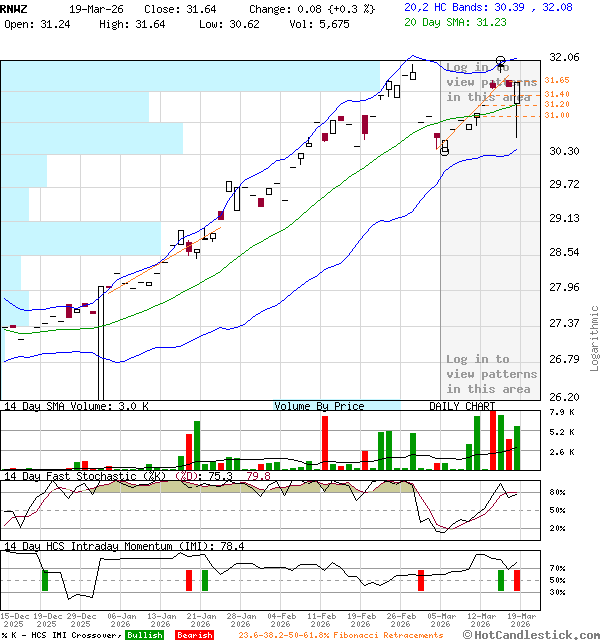
Task: Click the green Bullish legend box
Action: 144,634
